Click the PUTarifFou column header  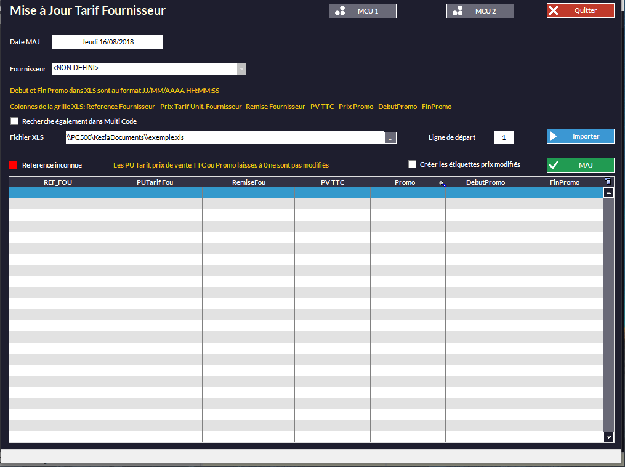pos(155,182)
